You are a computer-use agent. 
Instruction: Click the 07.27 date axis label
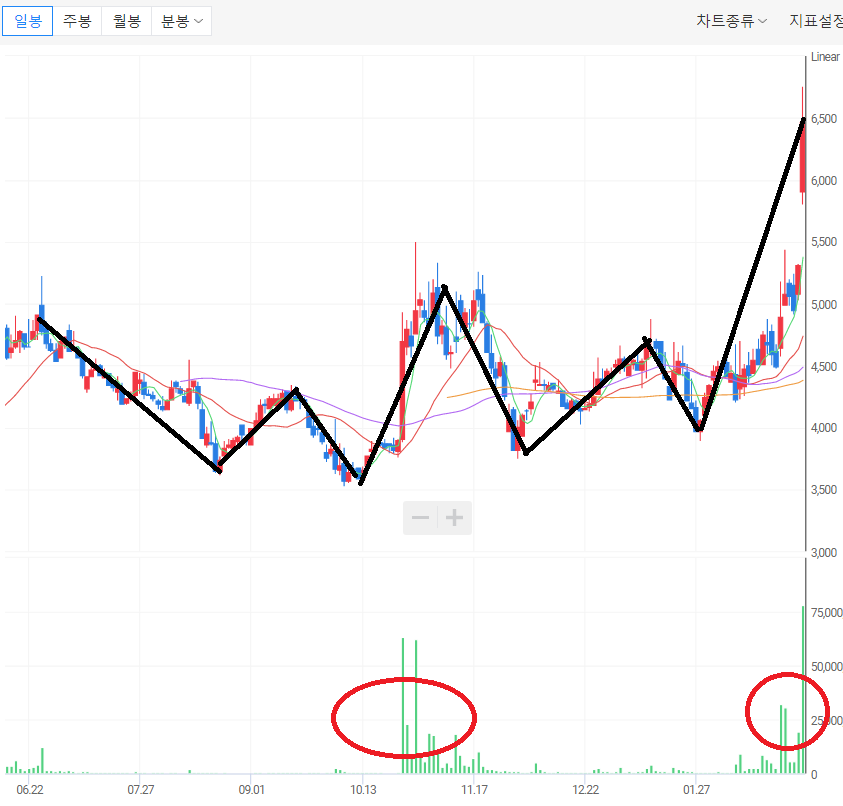point(141,790)
